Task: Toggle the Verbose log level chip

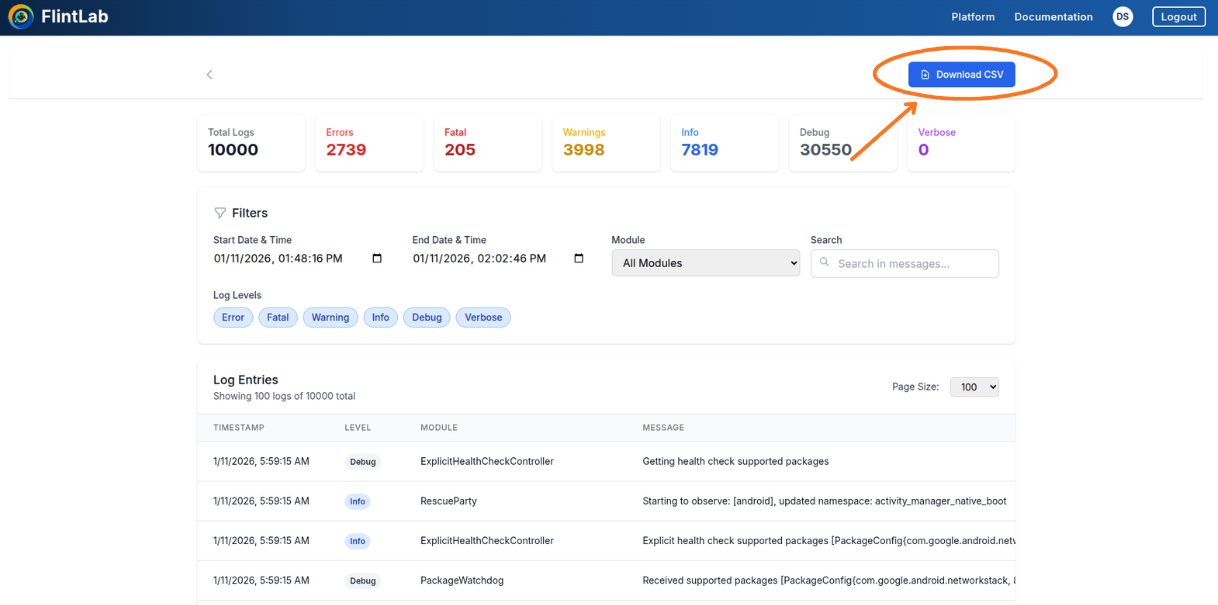Action: point(484,317)
